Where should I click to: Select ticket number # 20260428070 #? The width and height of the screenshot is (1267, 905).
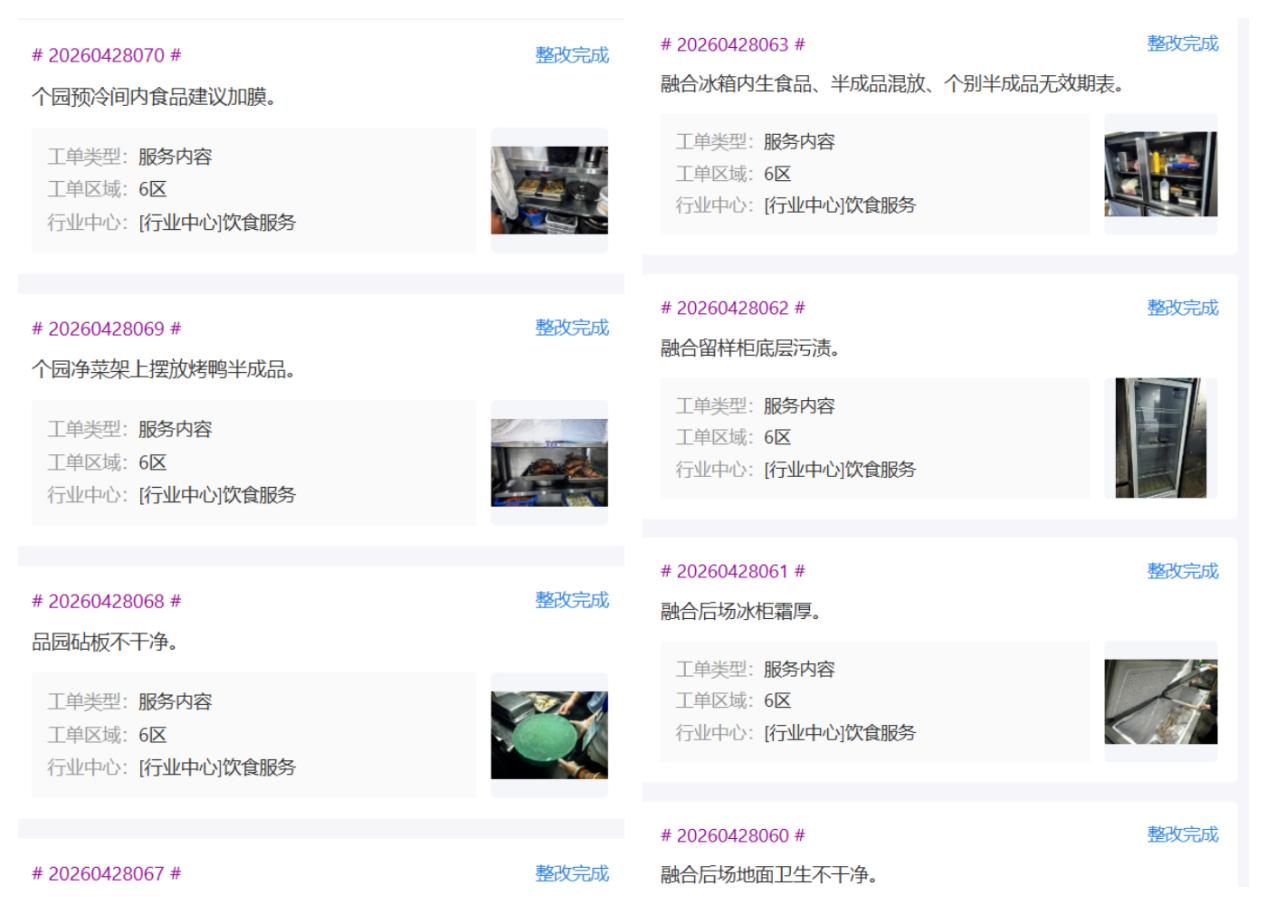pos(107,55)
